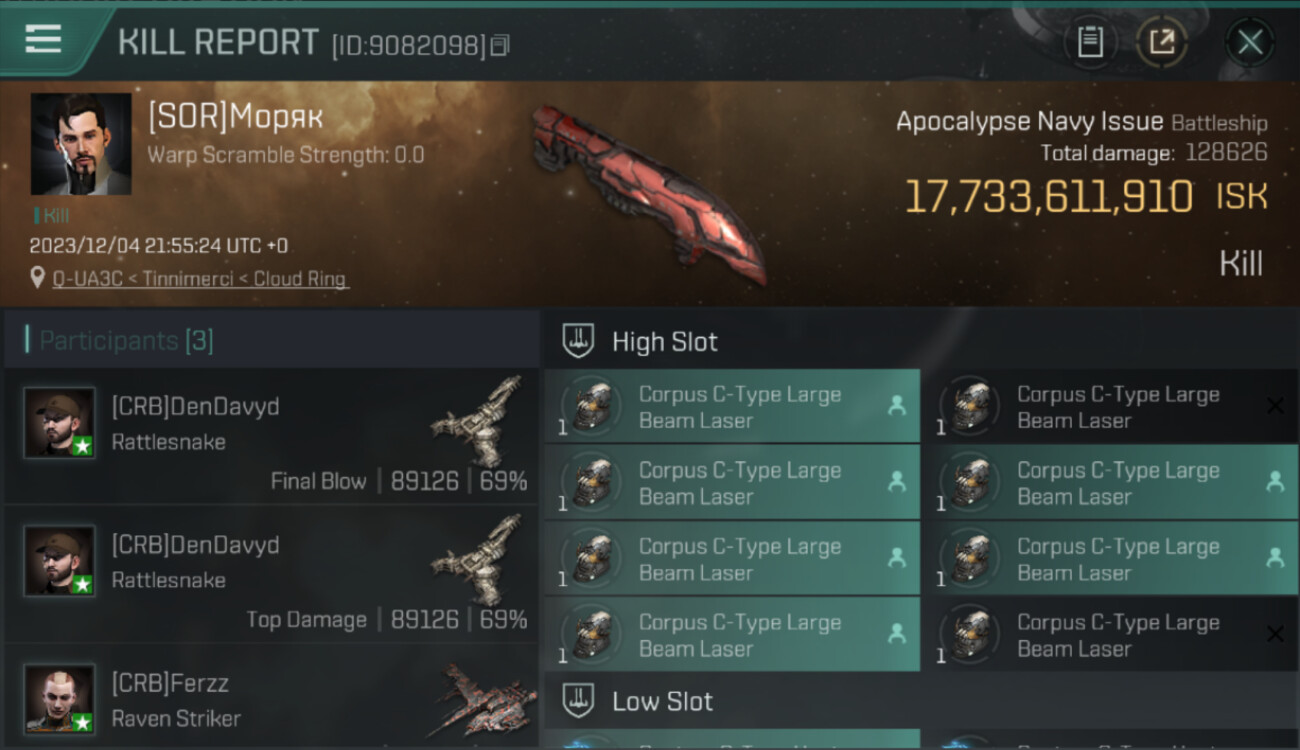Viewport: 1300px width, 750px height.
Task: Click the Participants [3] header
Action: point(126,341)
